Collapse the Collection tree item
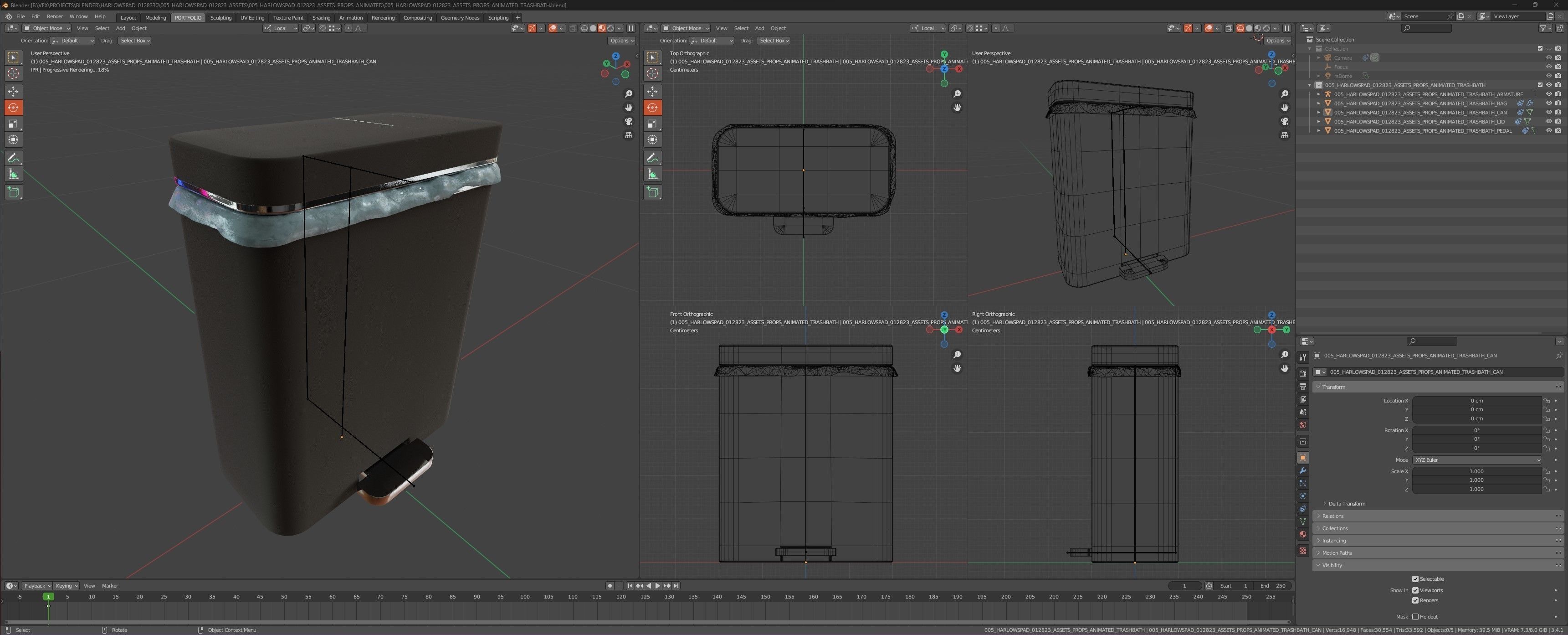This screenshot has height=635, width=1568. tap(1309, 48)
